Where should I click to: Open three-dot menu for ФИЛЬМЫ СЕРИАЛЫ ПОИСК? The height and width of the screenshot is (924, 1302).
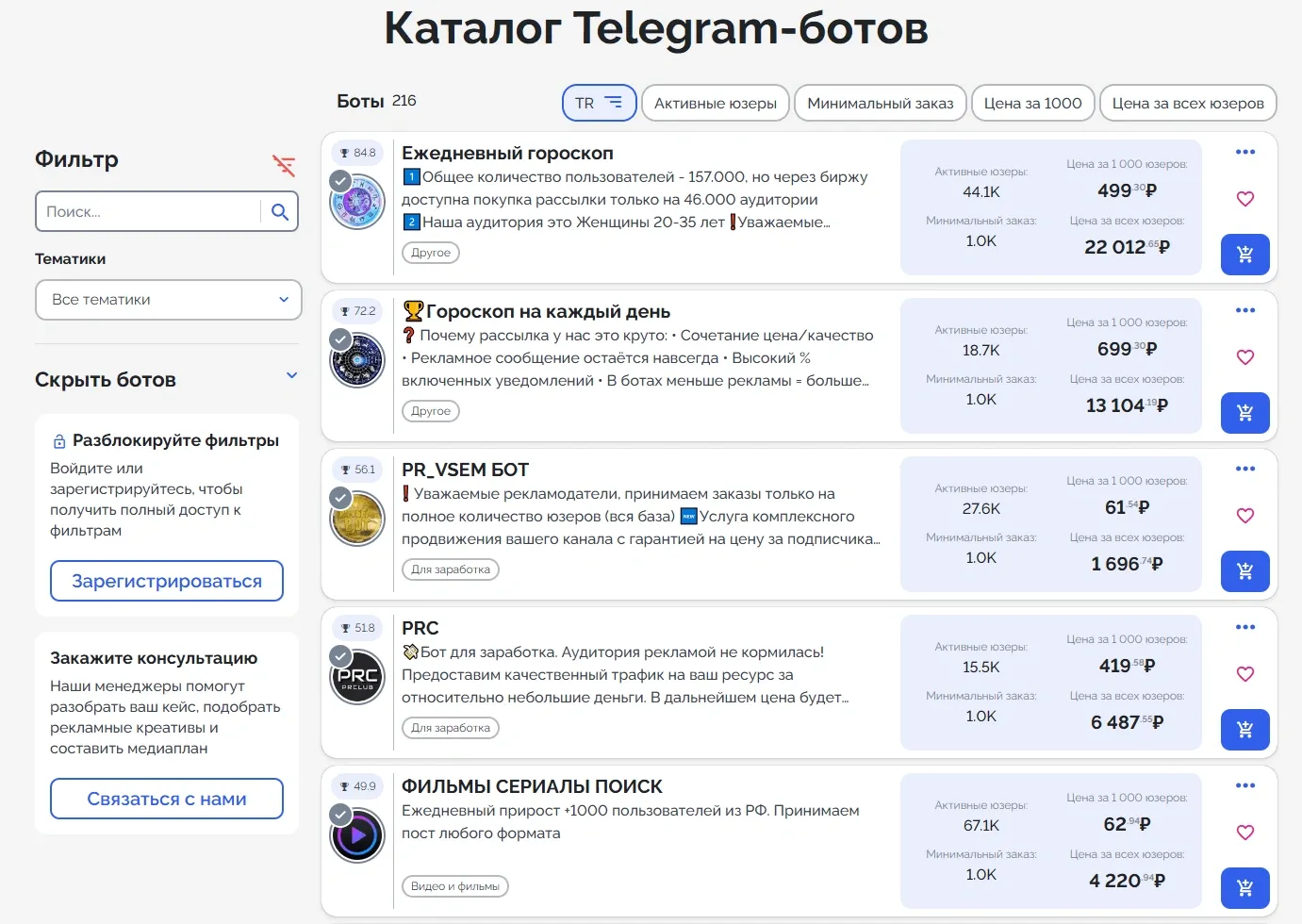(1245, 785)
